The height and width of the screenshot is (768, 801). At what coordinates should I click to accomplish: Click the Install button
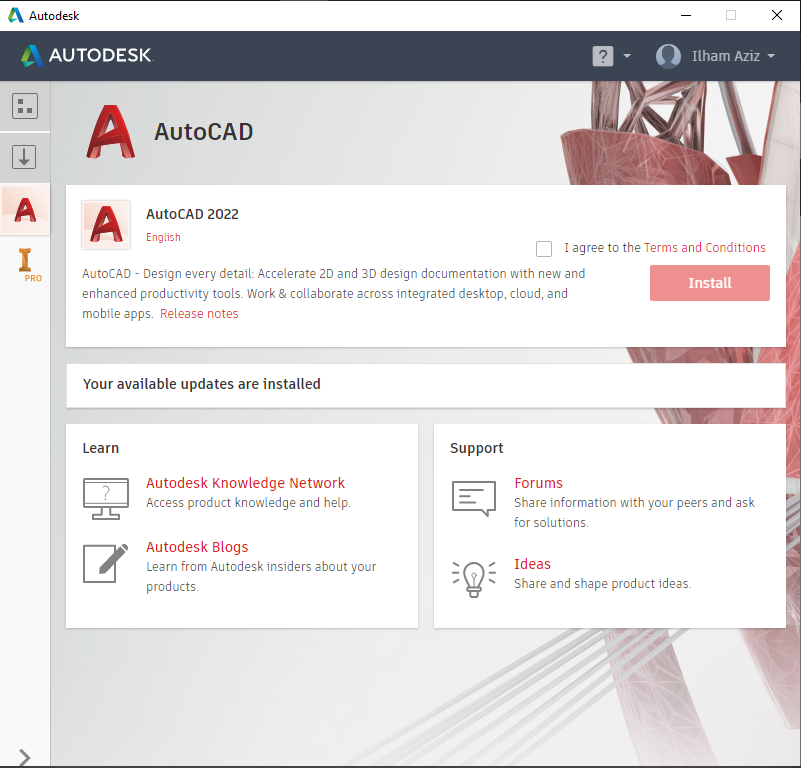pos(710,283)
